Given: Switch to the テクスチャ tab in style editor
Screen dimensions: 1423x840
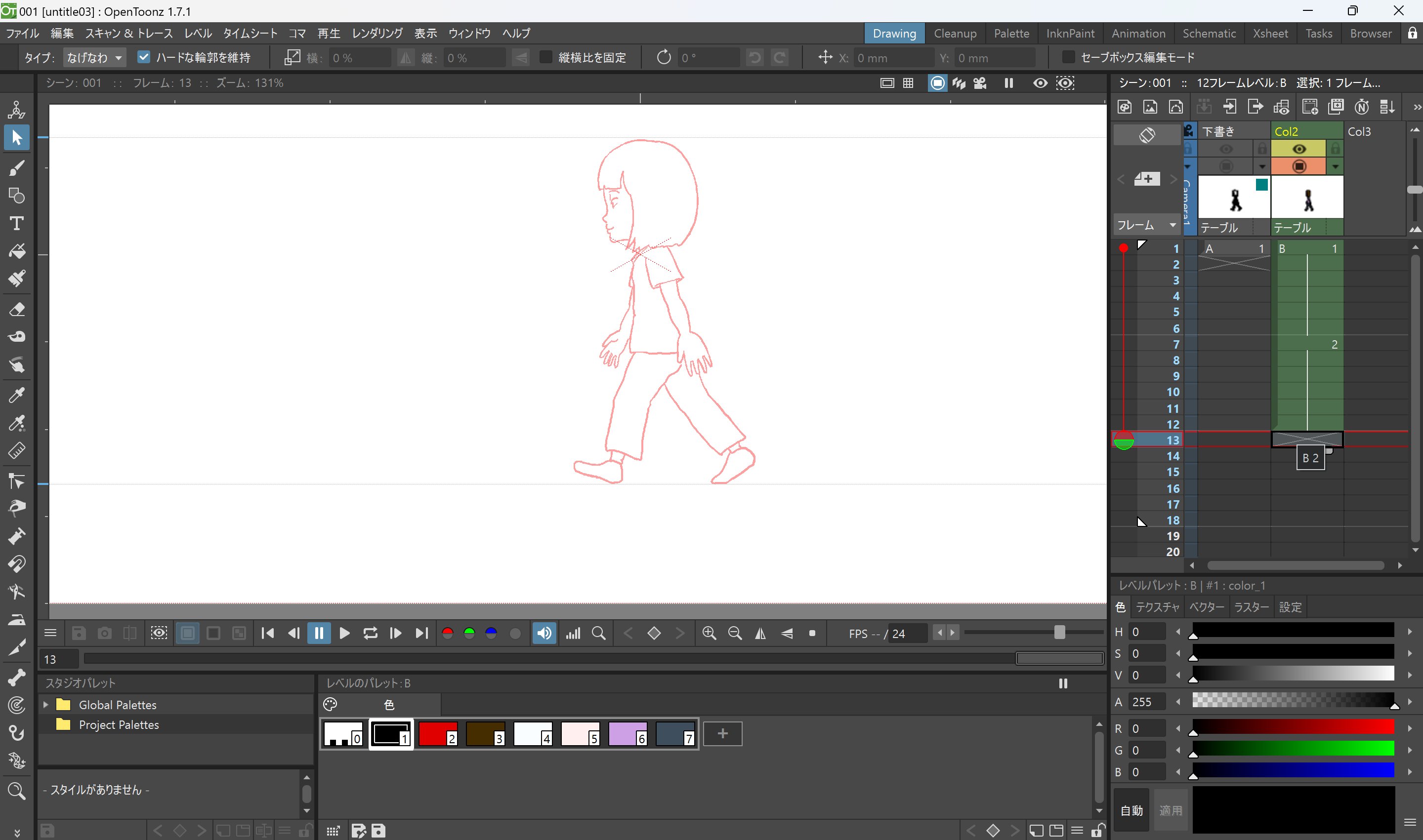Looking at the screenshot, I should pyautogui.click(x=1157, y=607).
